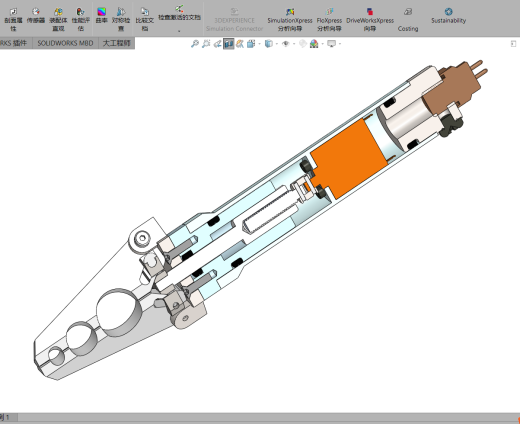Open the Curvature (曲率) display tool
Viewport: 520px width, 424px height.
[x=101, y=16]
